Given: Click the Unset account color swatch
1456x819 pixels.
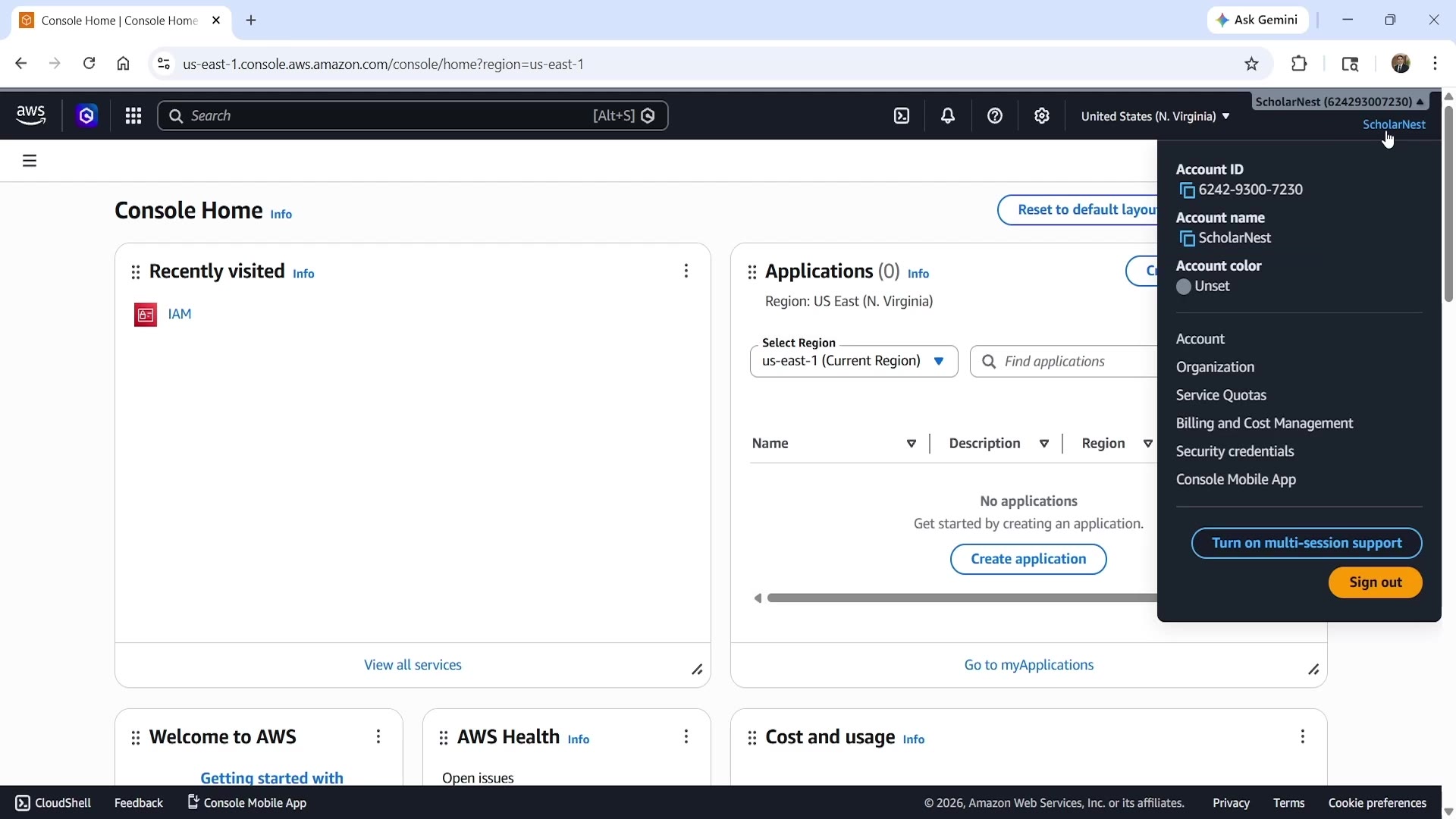Looking at the screenshot, I should click(1184, 287).
